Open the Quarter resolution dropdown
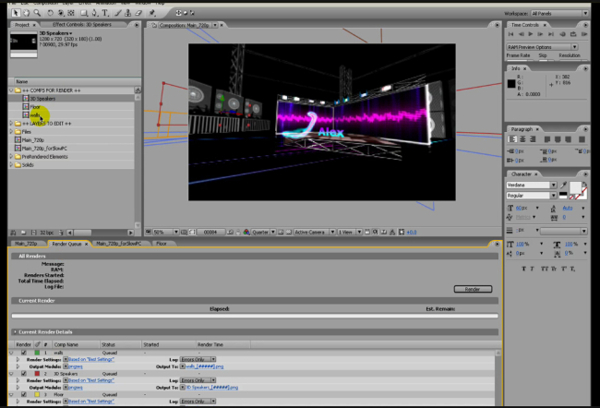The image size is (600, 408). (263, 232)
